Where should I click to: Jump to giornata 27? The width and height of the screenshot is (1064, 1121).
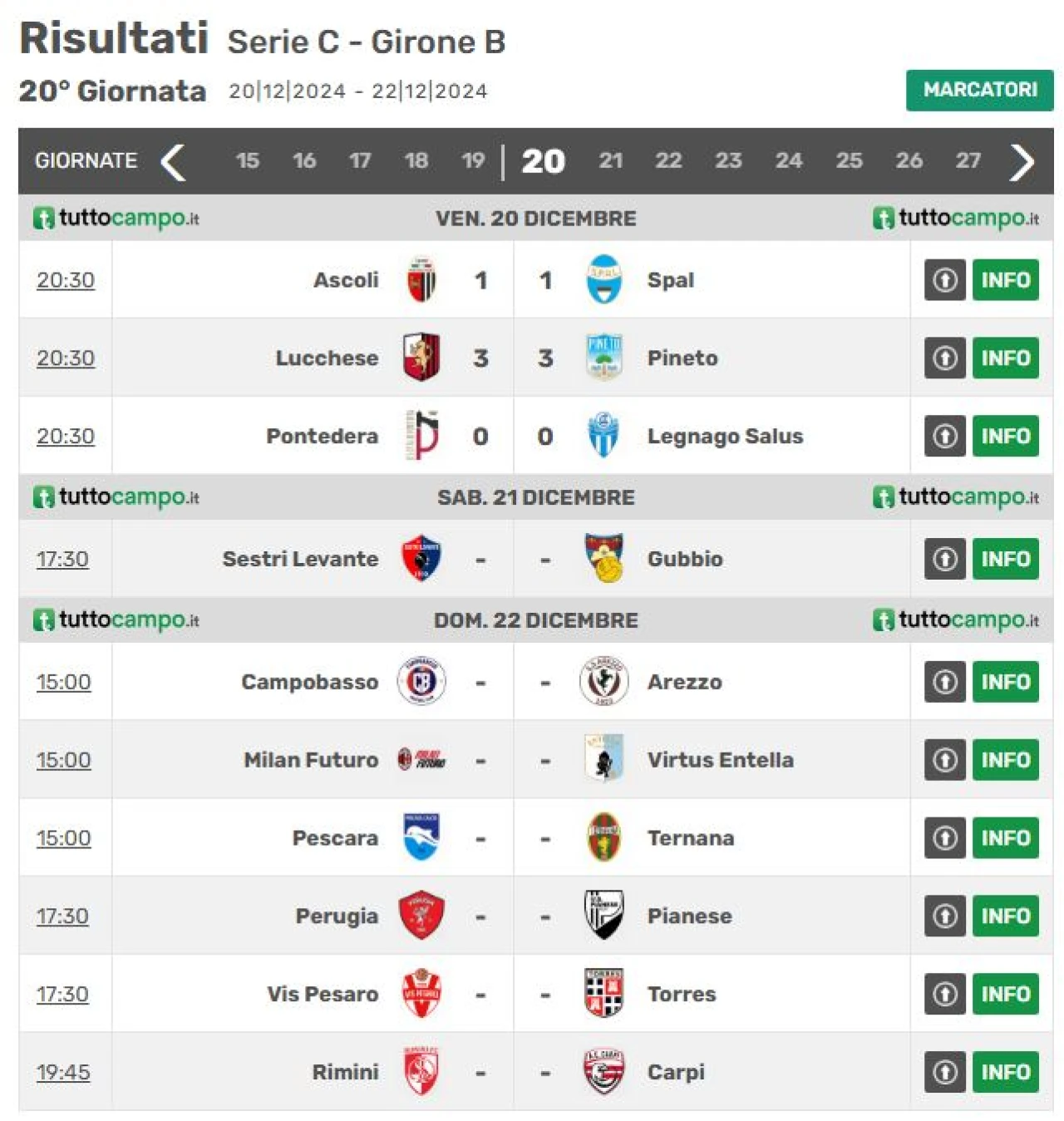tap(968, 160)
